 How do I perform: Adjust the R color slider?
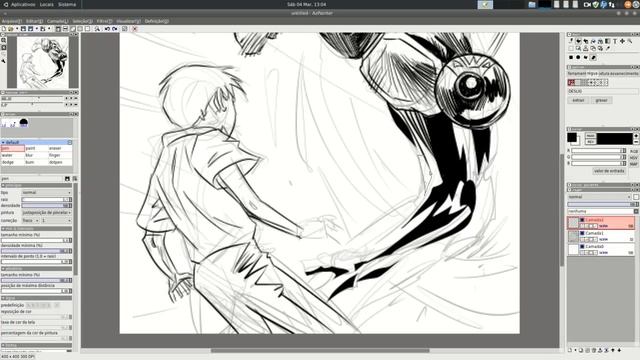click(598, 151)
